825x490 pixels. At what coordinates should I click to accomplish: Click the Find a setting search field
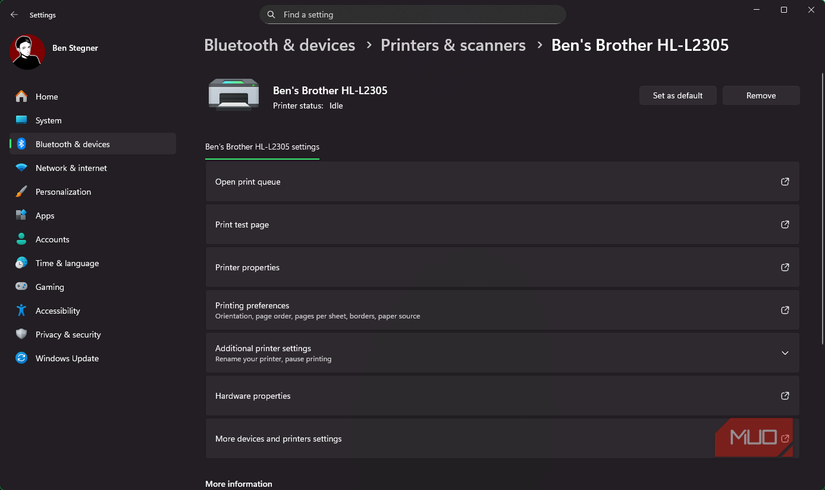tap(420, 15)
